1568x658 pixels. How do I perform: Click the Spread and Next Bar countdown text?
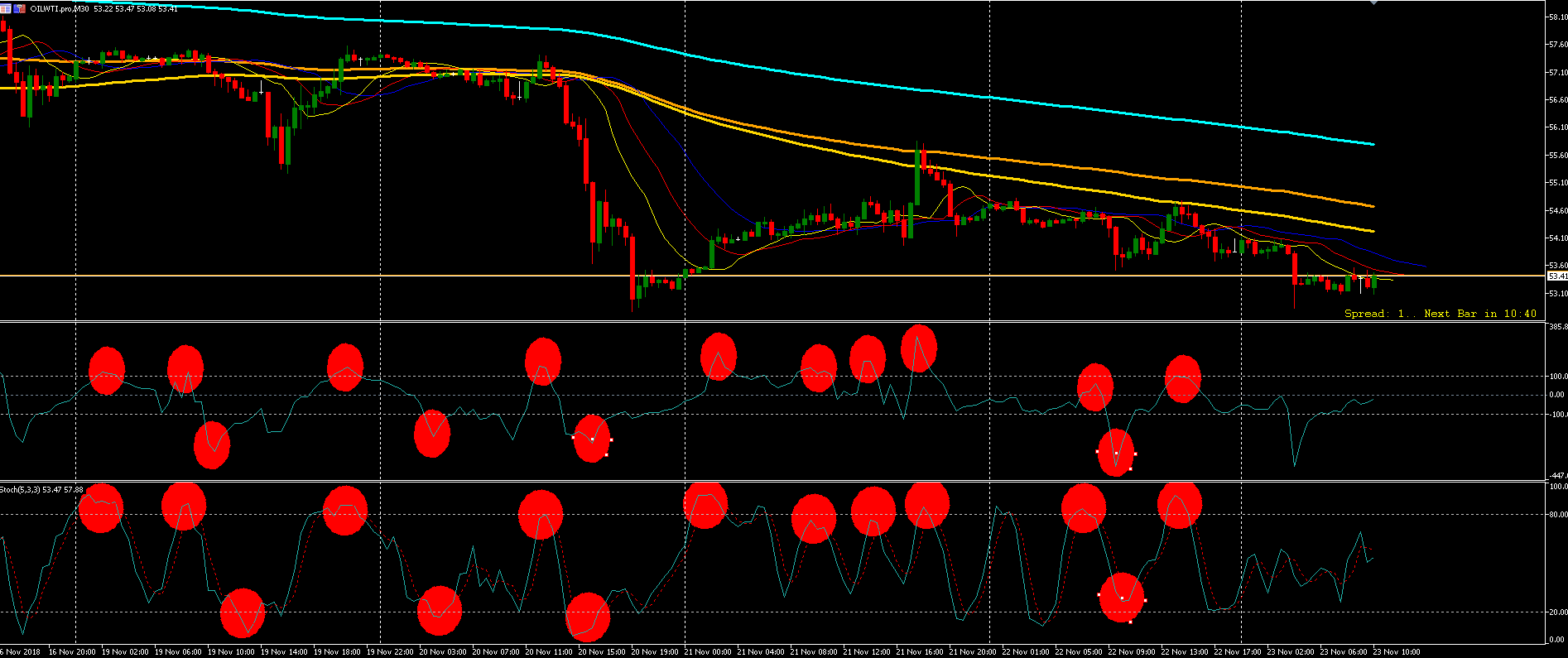click(x=1440, y=314)
